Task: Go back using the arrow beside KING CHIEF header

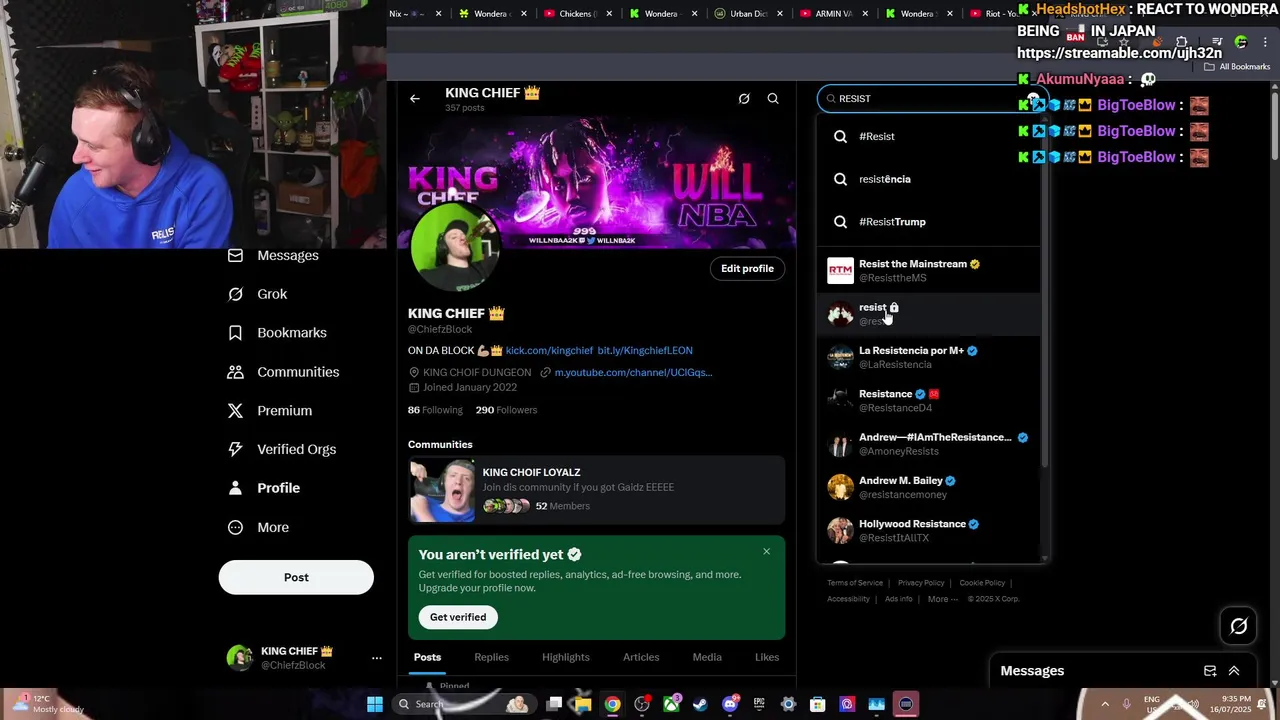Action: pos(415,98)
